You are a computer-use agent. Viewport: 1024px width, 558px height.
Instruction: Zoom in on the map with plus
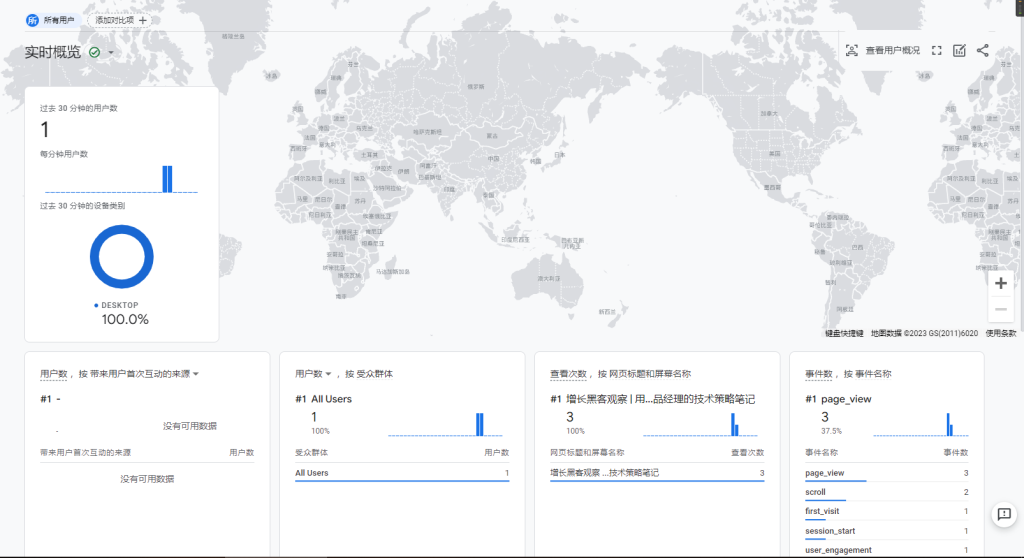(1001, 283)
